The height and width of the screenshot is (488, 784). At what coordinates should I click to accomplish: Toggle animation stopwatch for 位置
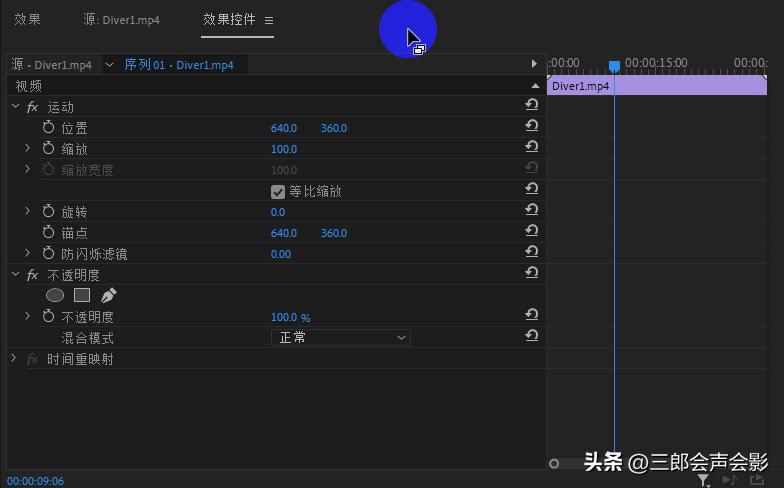pyautogui.click(x=48, y=128)
